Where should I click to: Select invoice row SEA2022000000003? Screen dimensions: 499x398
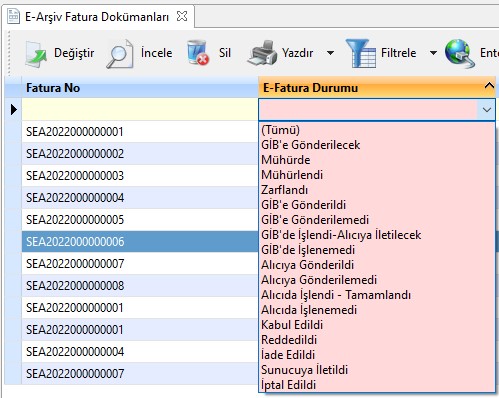point(140,176)
